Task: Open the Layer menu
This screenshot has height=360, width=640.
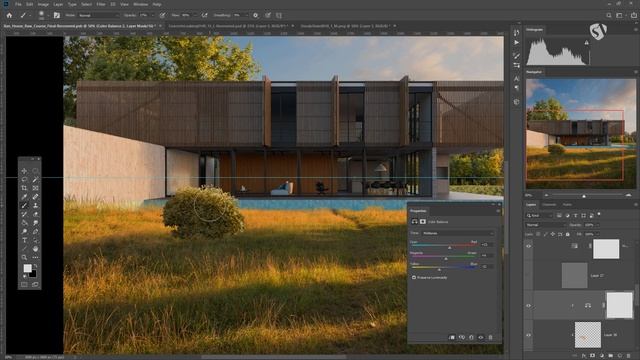Action: click(58, 4)
